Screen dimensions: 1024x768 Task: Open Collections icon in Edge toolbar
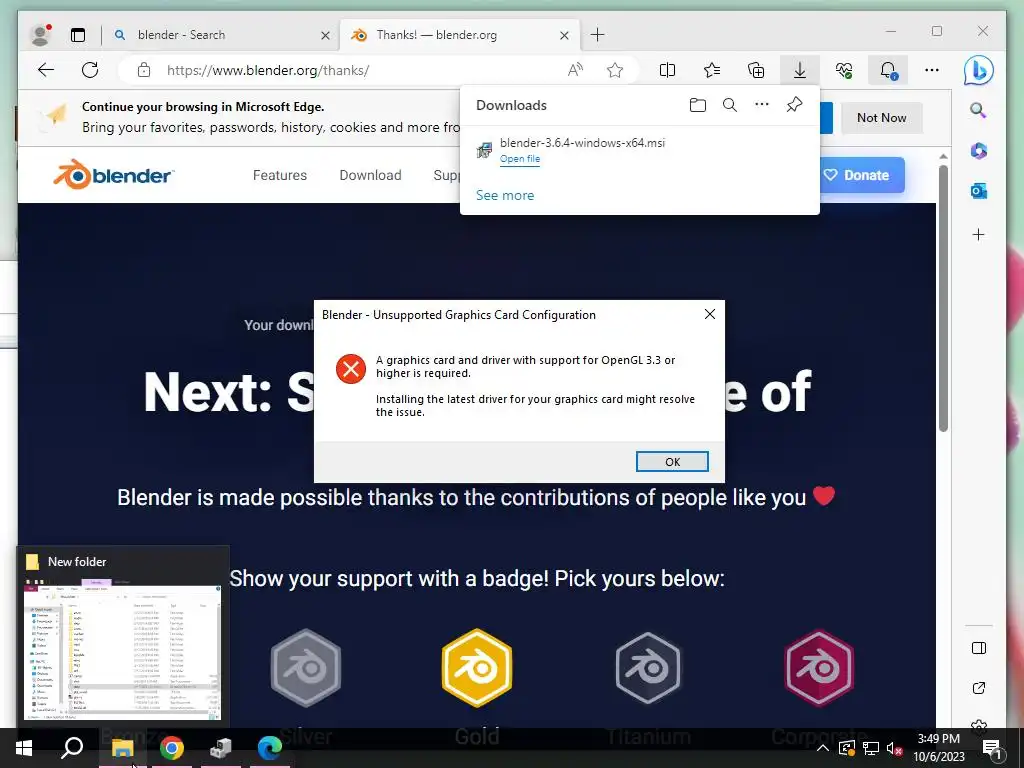pyautogui.click(x=756, y=70)
